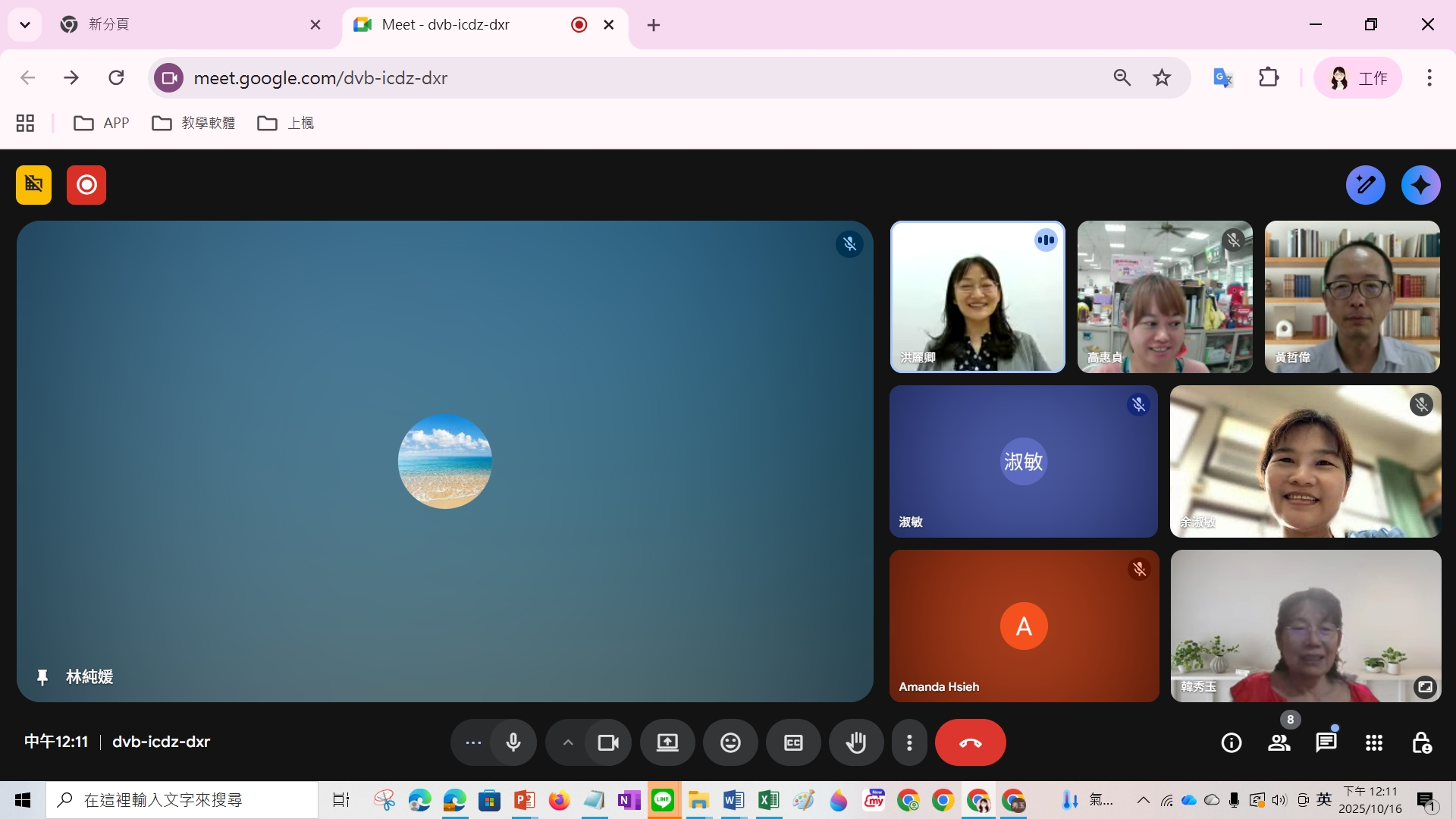The image size is (1456, 819).
Task: Raise your hand in the meeting
Action: click(855, 742)
